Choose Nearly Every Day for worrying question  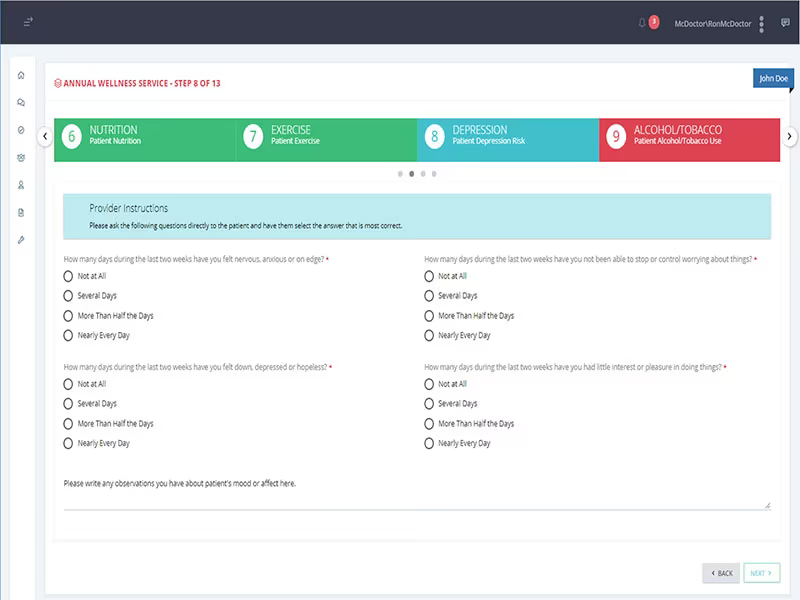pyautogui.click(x=429, y=335)
